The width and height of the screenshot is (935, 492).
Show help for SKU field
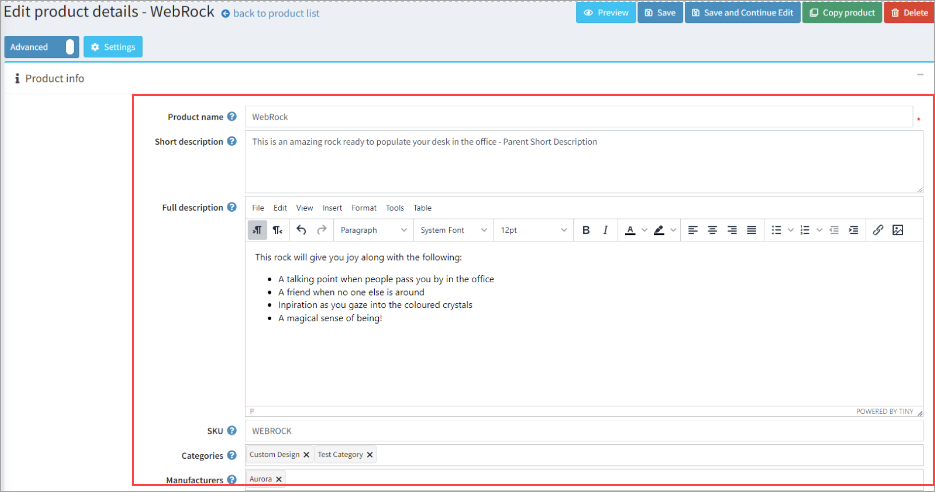(232, 431)
